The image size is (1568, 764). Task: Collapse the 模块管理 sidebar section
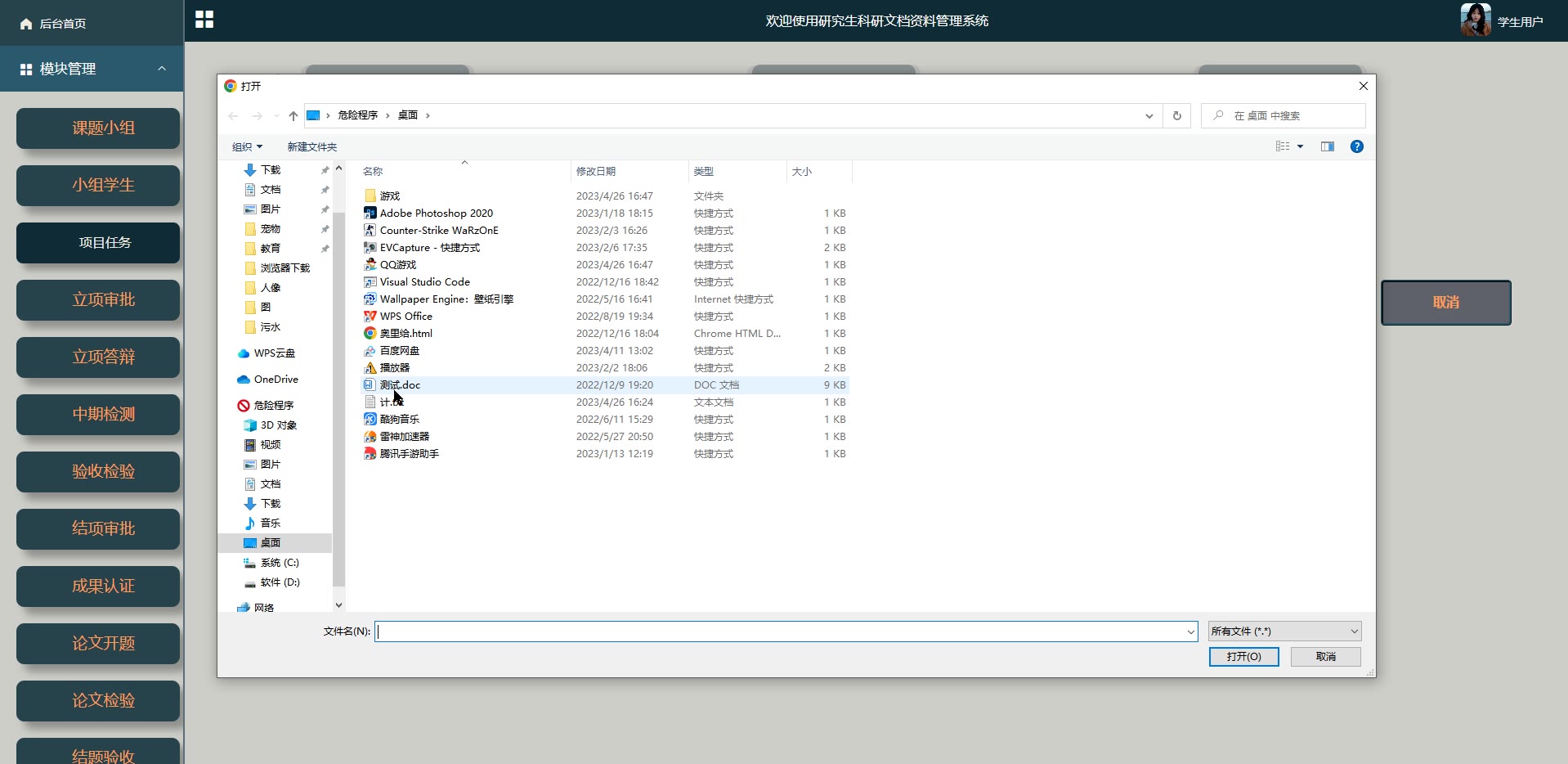pyautogui.click(x=161, y=69)
